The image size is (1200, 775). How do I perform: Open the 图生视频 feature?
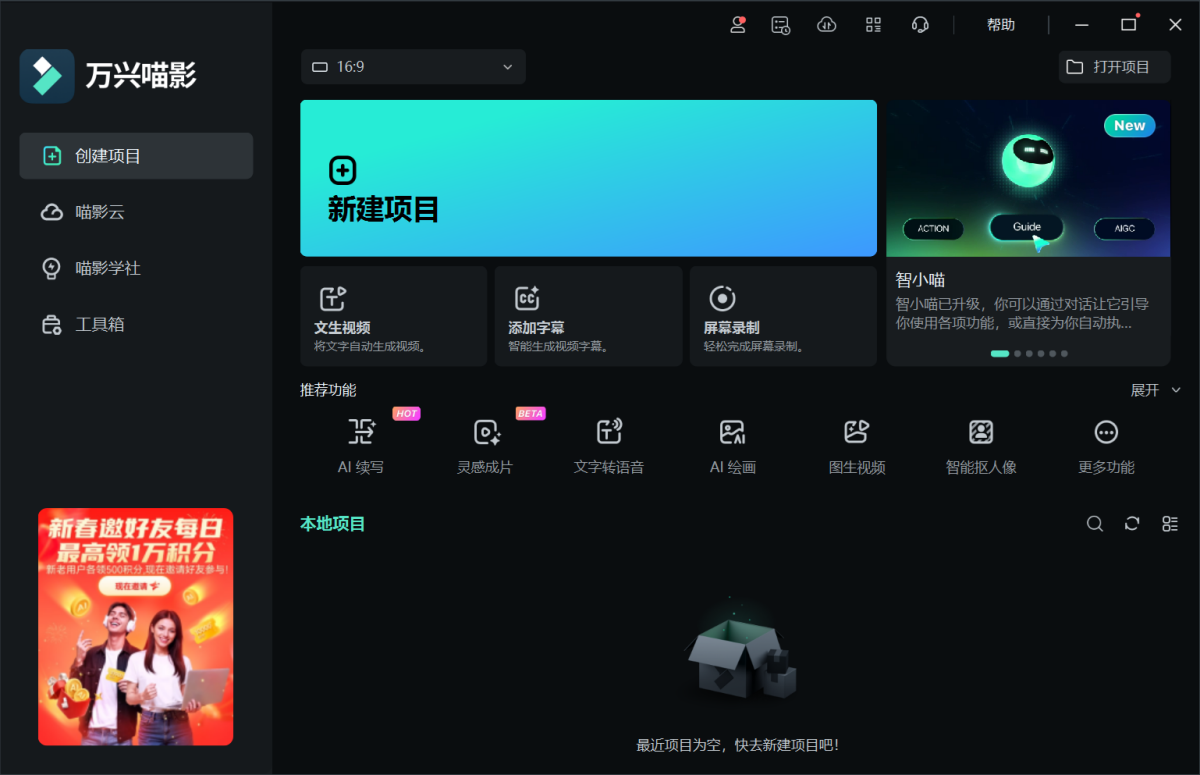tap(857, 432)
